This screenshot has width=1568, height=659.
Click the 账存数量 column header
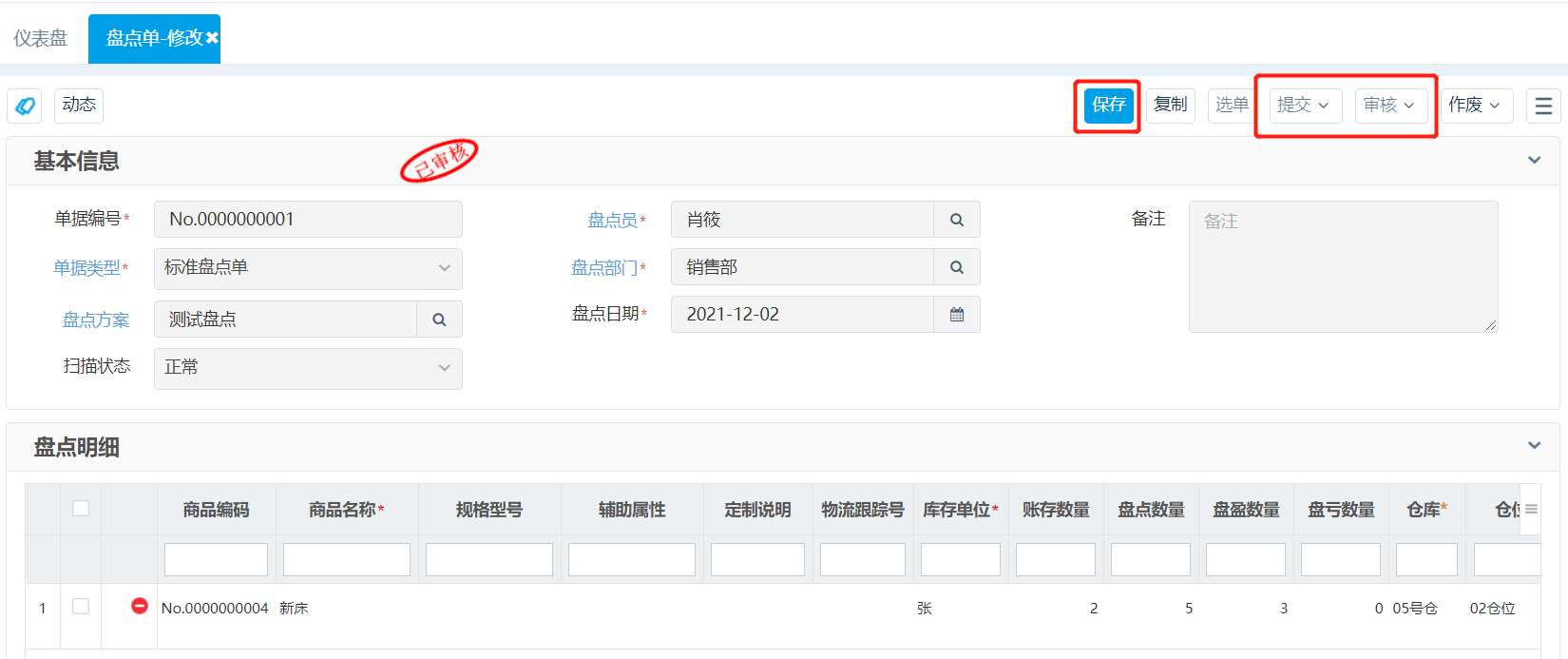tap(1056, 510)
